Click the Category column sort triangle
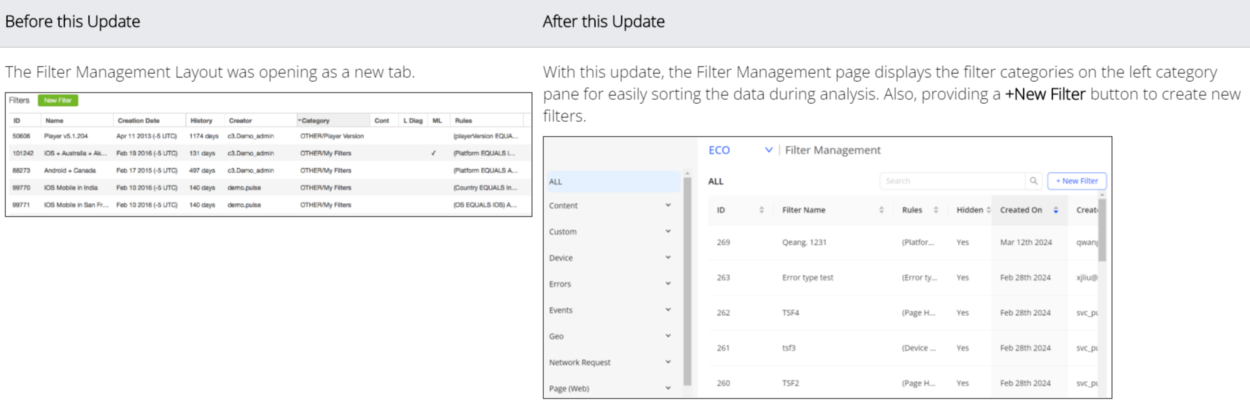Image resolution: width=1250 pixels, height=410 pixels. point(299,120)
